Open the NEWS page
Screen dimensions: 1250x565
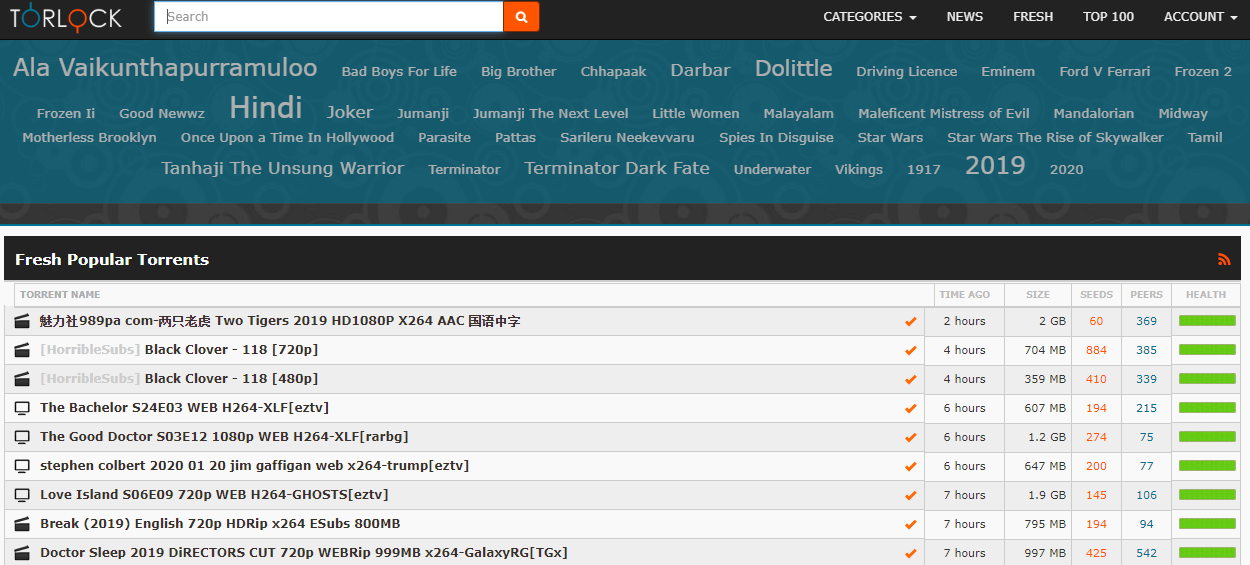tap(964, 17)
